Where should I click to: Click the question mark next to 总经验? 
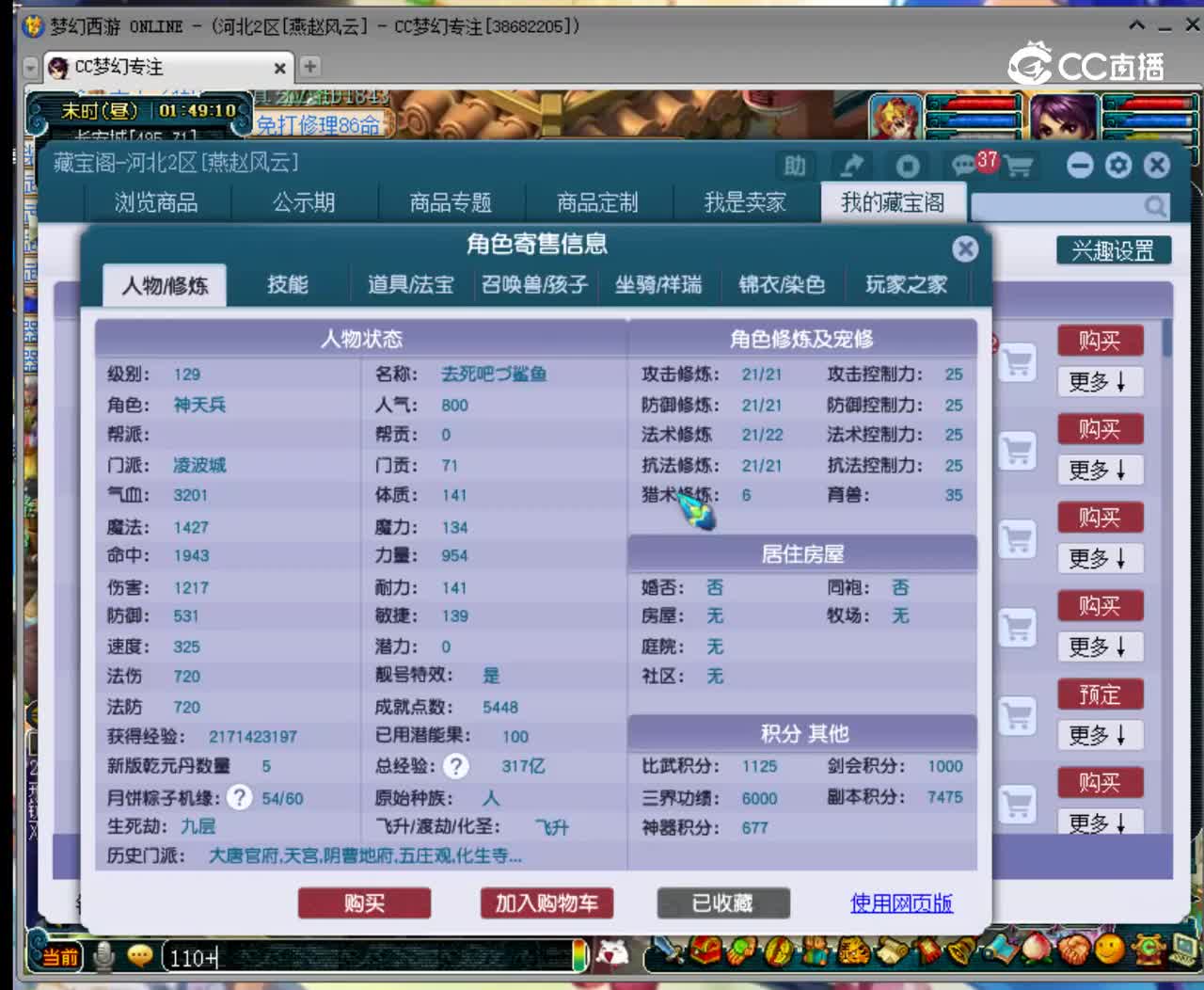coord(456,766)
